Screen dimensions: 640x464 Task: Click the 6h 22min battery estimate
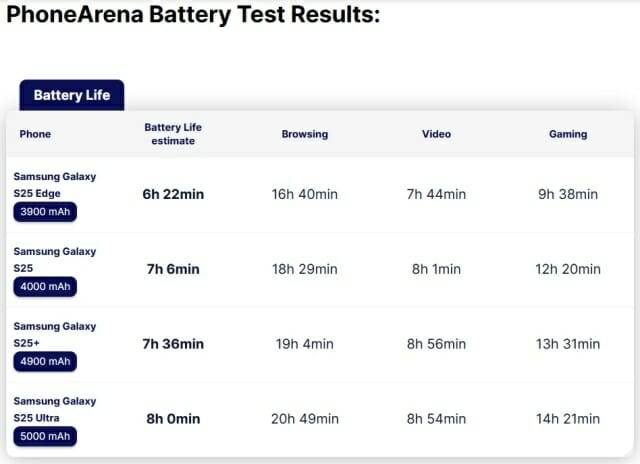pyautogui.click(x=173, y=194)
